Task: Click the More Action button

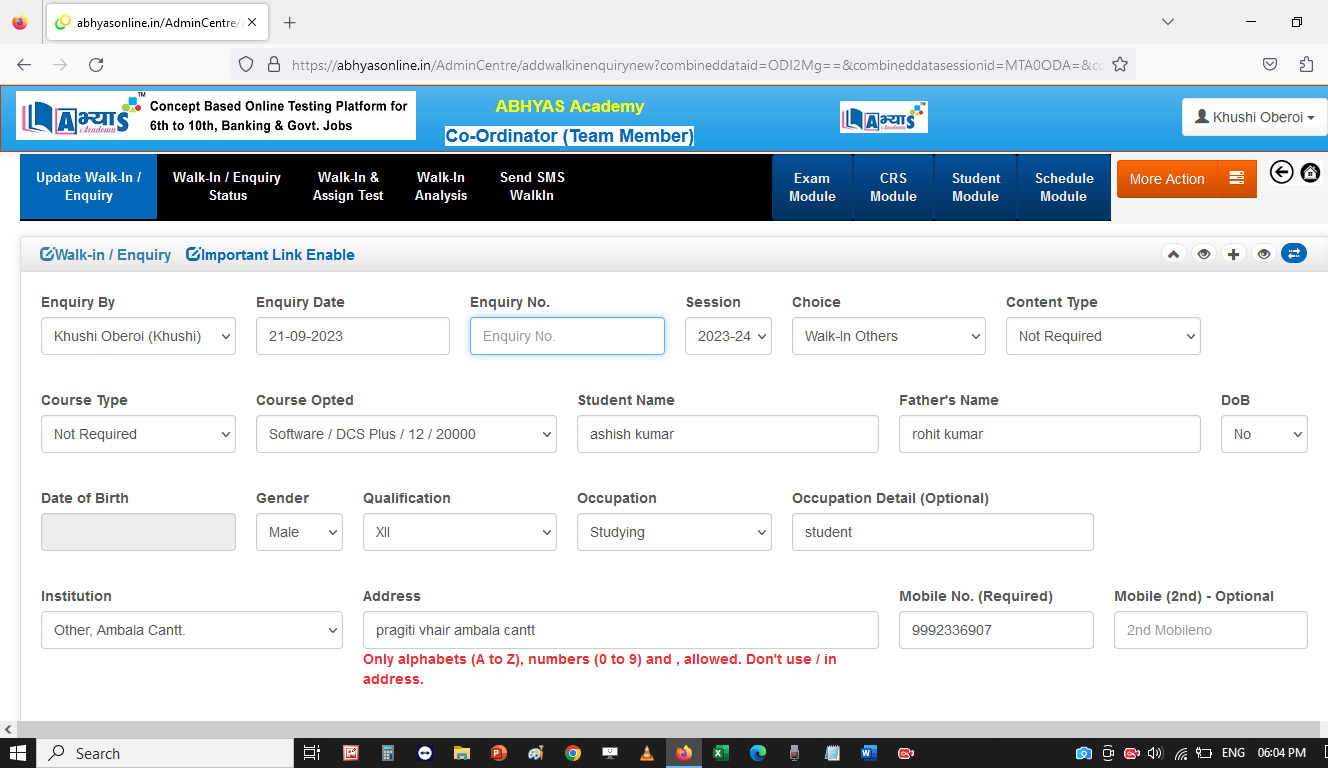Action: point(1166,179)
